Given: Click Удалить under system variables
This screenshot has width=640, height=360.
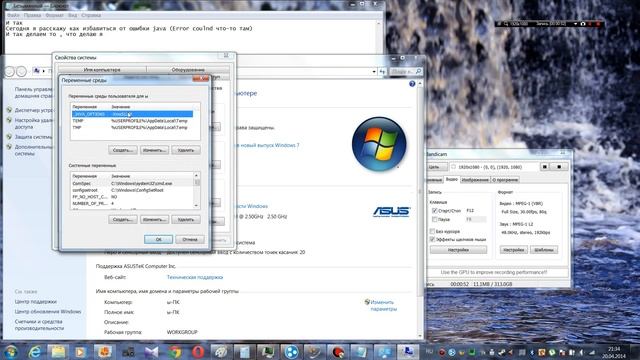Looking at the screenshot, I should [186, 220].
